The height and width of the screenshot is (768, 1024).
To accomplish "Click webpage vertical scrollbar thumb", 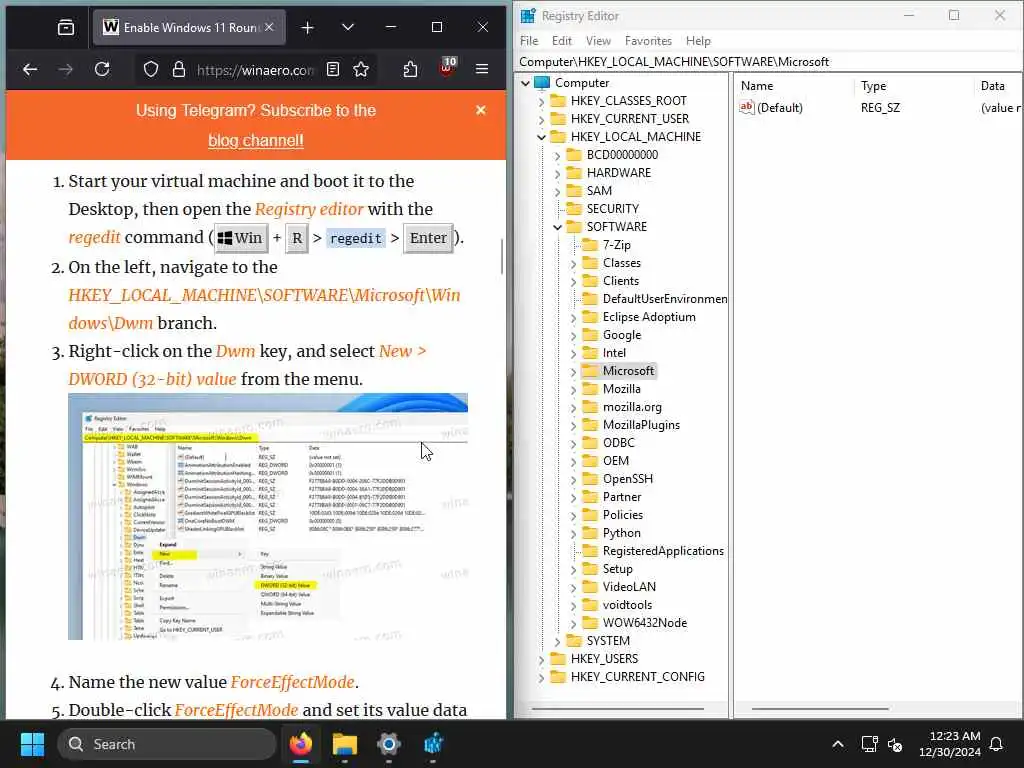I will 502,256.
